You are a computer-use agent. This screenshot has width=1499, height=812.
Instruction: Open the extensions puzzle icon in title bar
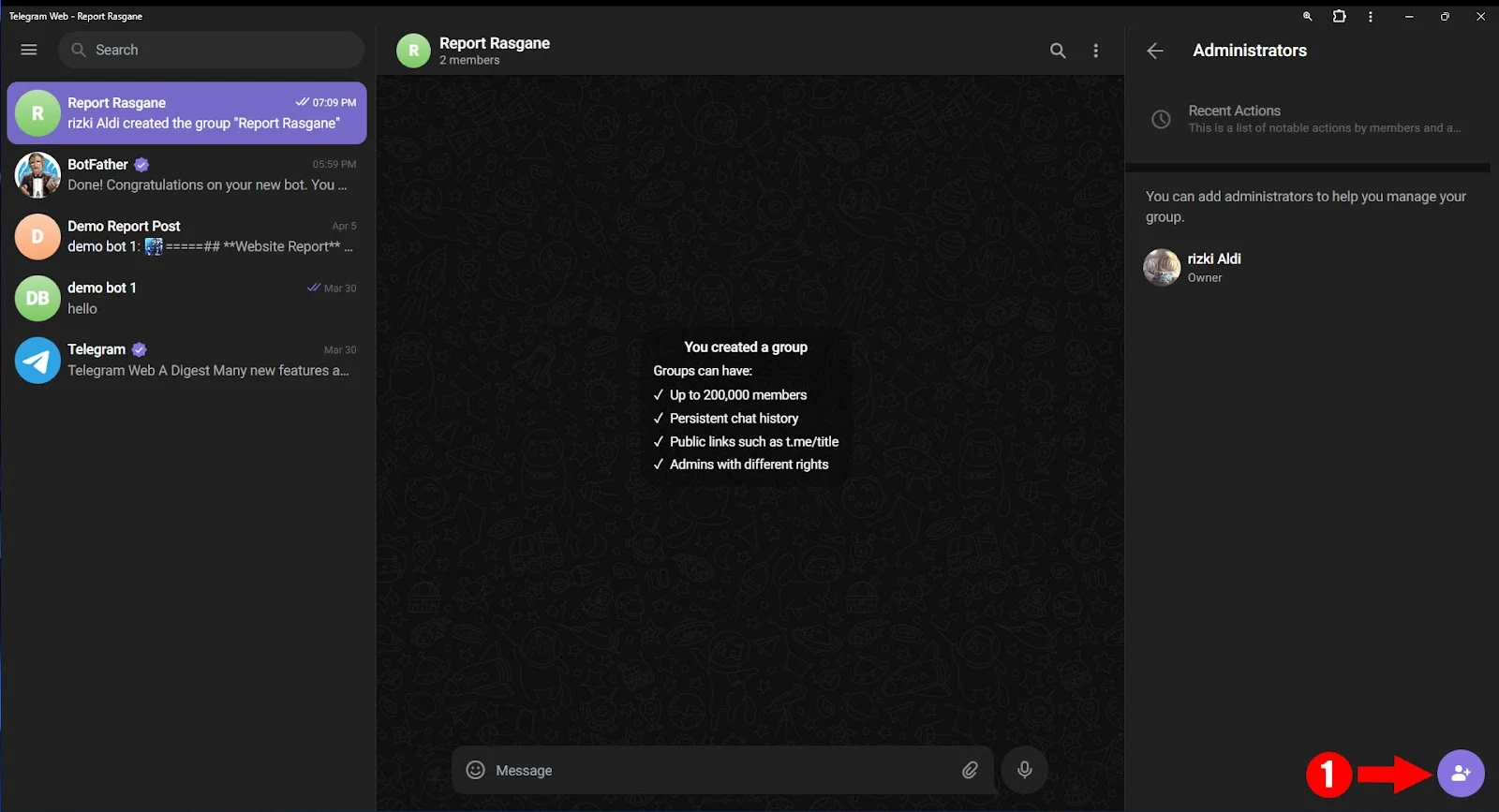pyautogui.click(x=1340, y=17)
